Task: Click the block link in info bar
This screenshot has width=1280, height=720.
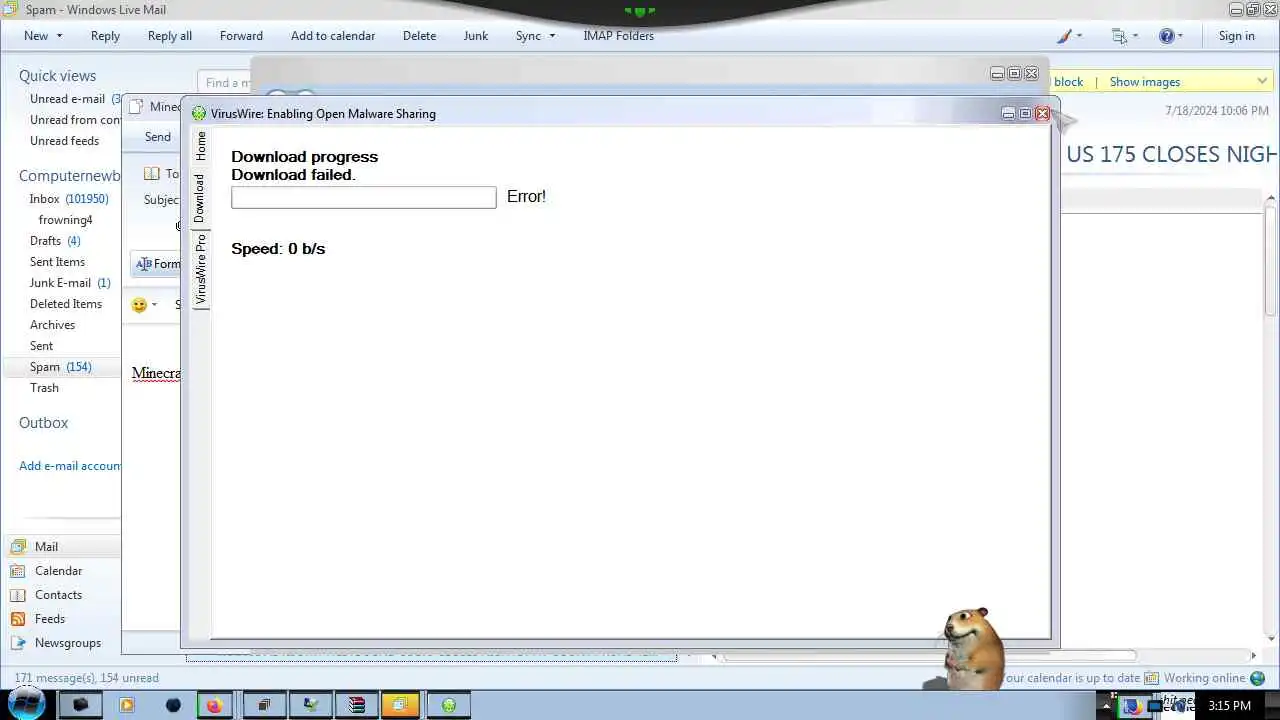Action: tap(1068, 82)
